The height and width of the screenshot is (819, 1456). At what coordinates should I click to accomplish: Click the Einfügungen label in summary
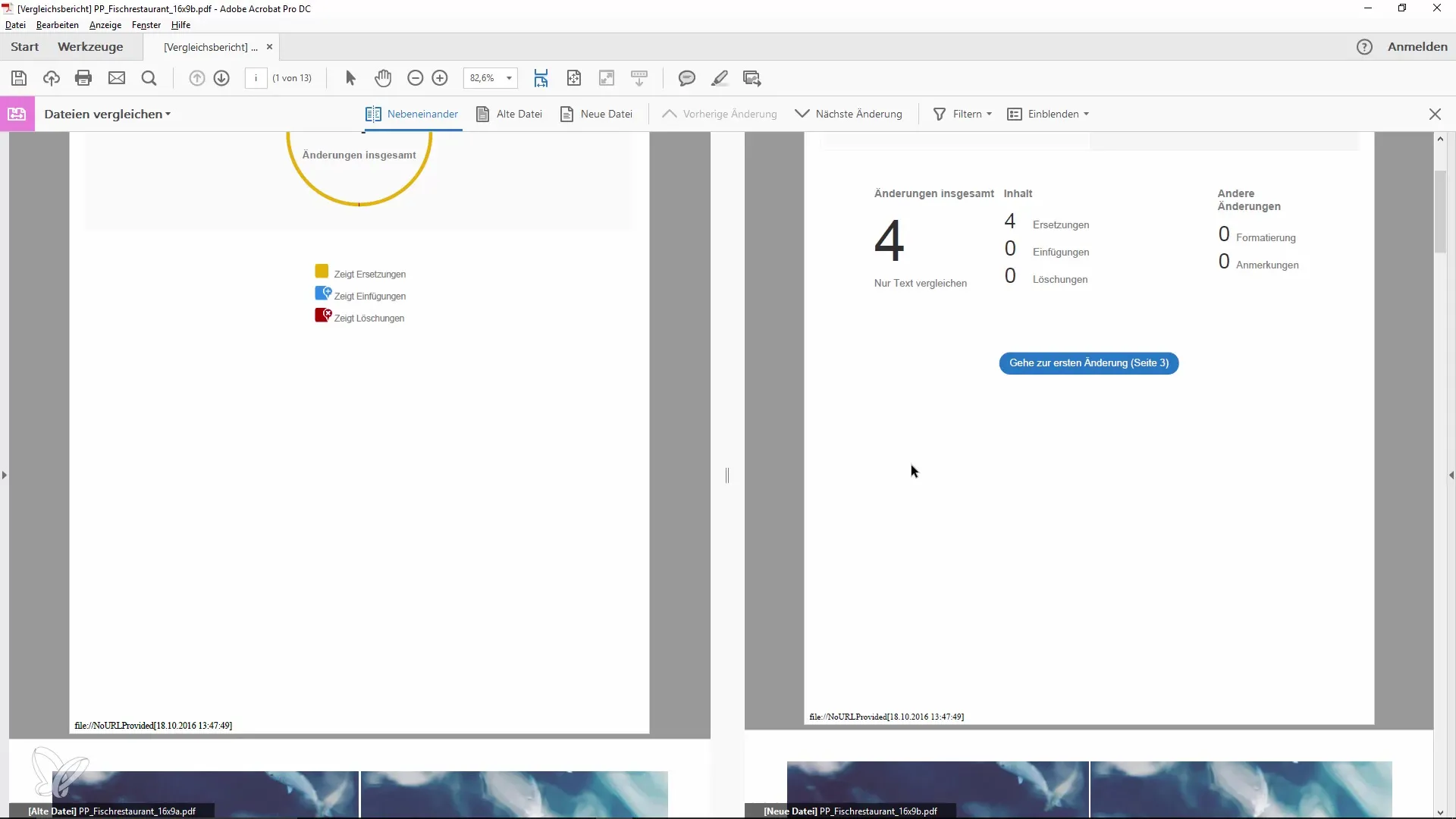click(x=1060, y=253)
